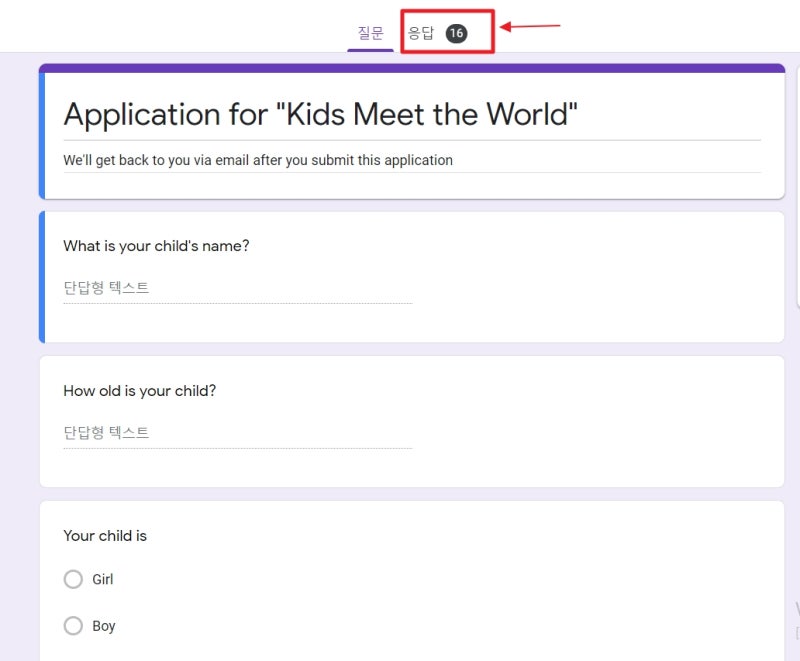This screenshot has width=800, height=661.
Task: Open the 응답 responses tab
Action: 421,33
